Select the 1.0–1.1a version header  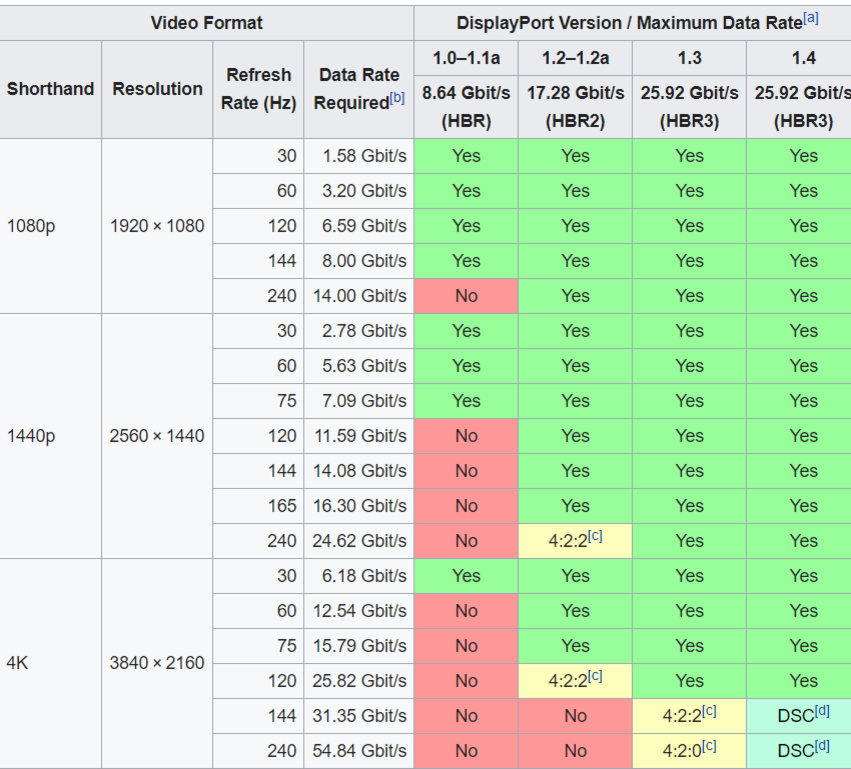[x=466, y=58]
